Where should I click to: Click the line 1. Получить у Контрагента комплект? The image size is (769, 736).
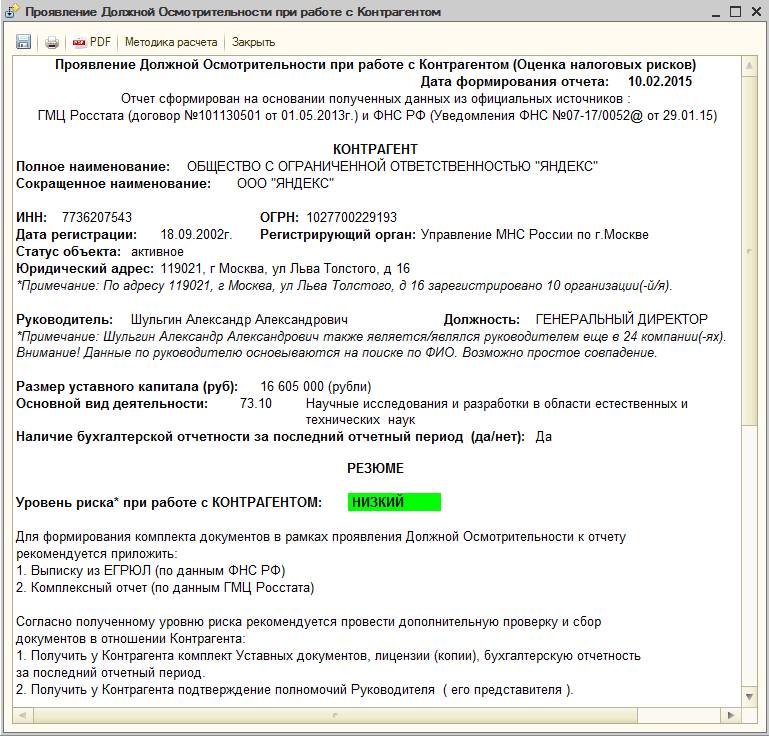pos(328,664)
